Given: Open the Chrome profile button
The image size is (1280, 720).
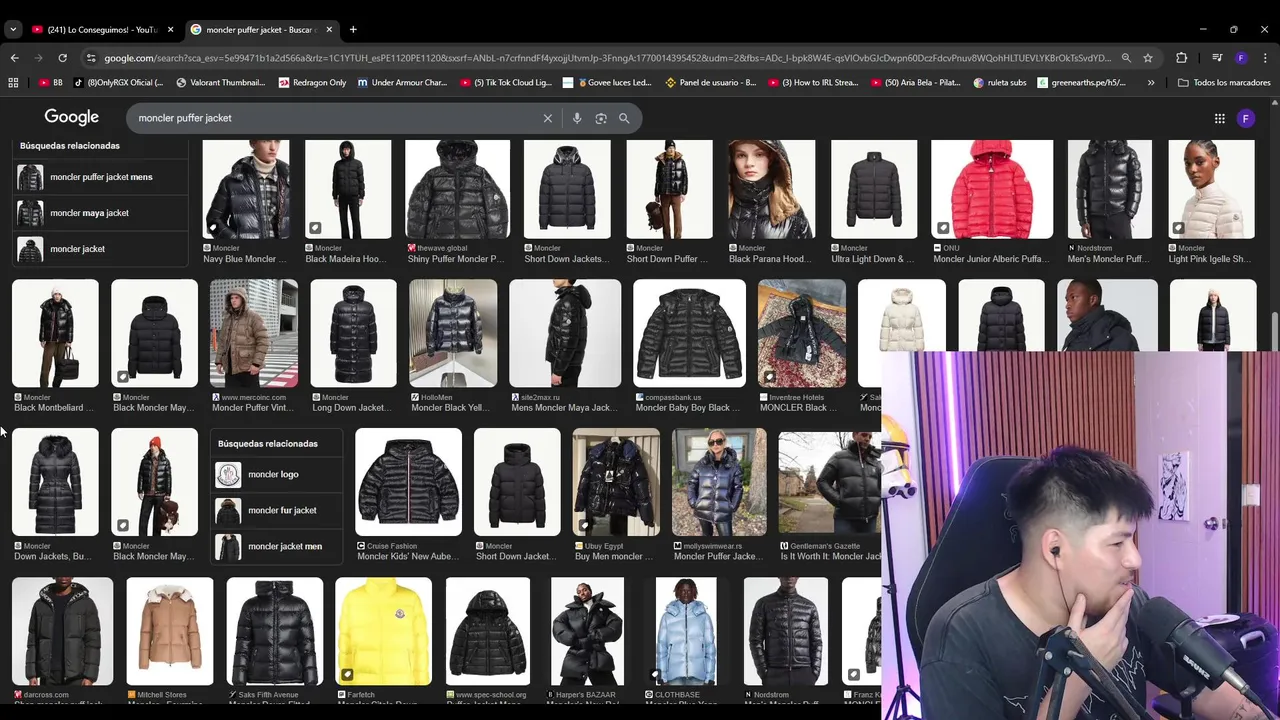Looking at the screenshot, I should pos(1241,58).
